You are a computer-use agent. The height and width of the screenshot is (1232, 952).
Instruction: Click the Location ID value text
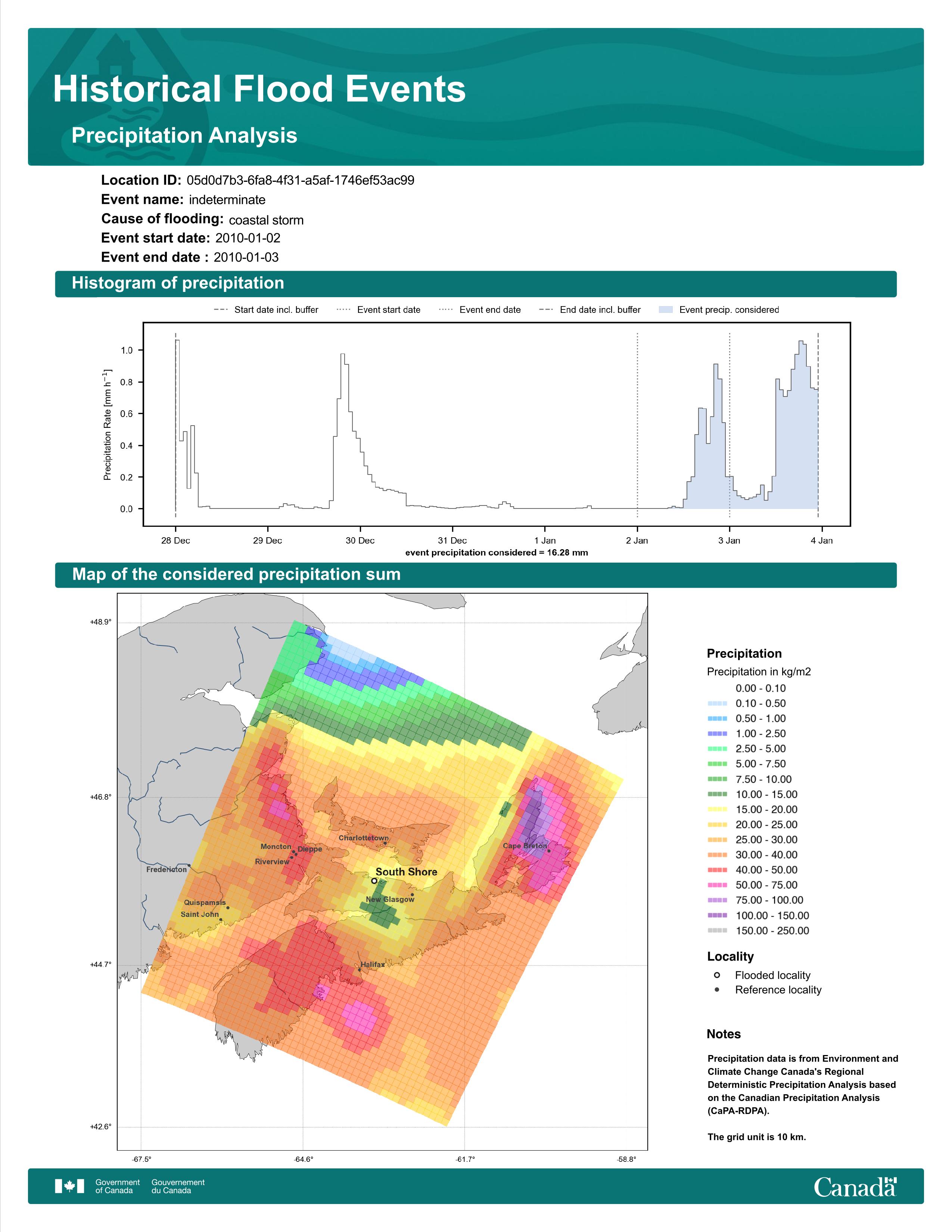[x=301, y=181]
